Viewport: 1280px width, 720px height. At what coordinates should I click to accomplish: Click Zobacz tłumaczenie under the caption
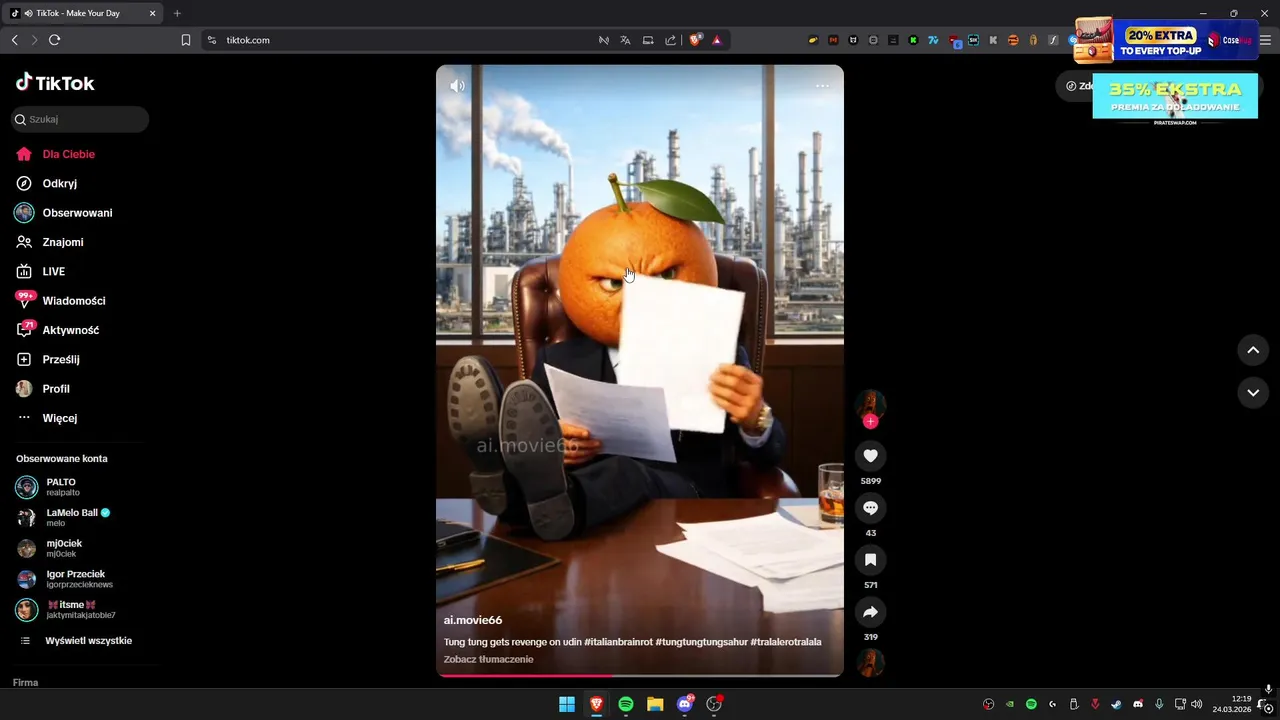[488, 659]
